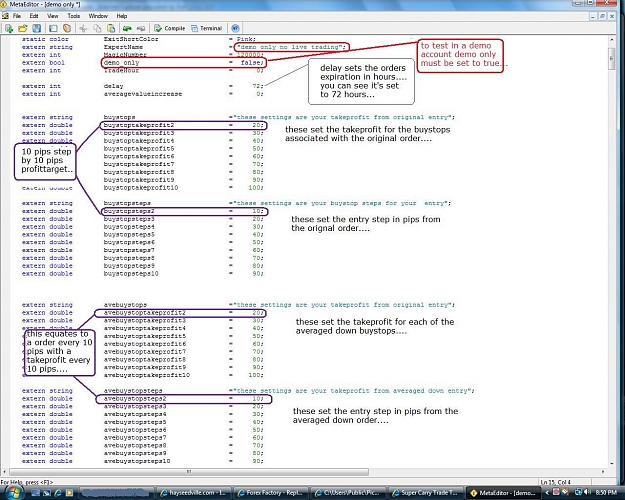Click the horizontal scrollbar thumb
This screenshot has height=500, width=625.
[189, 472]
